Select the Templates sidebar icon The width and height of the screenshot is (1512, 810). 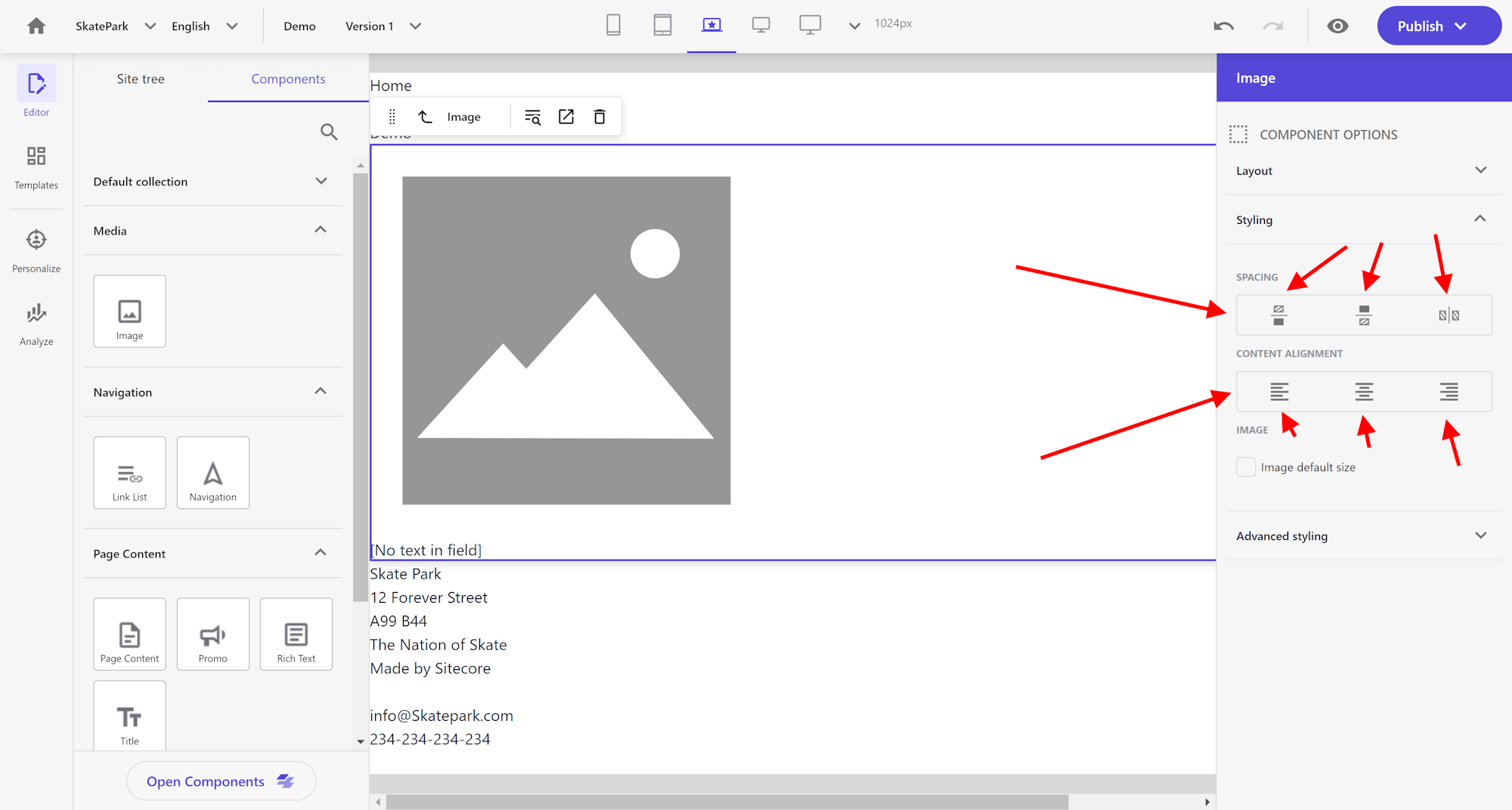36,166
